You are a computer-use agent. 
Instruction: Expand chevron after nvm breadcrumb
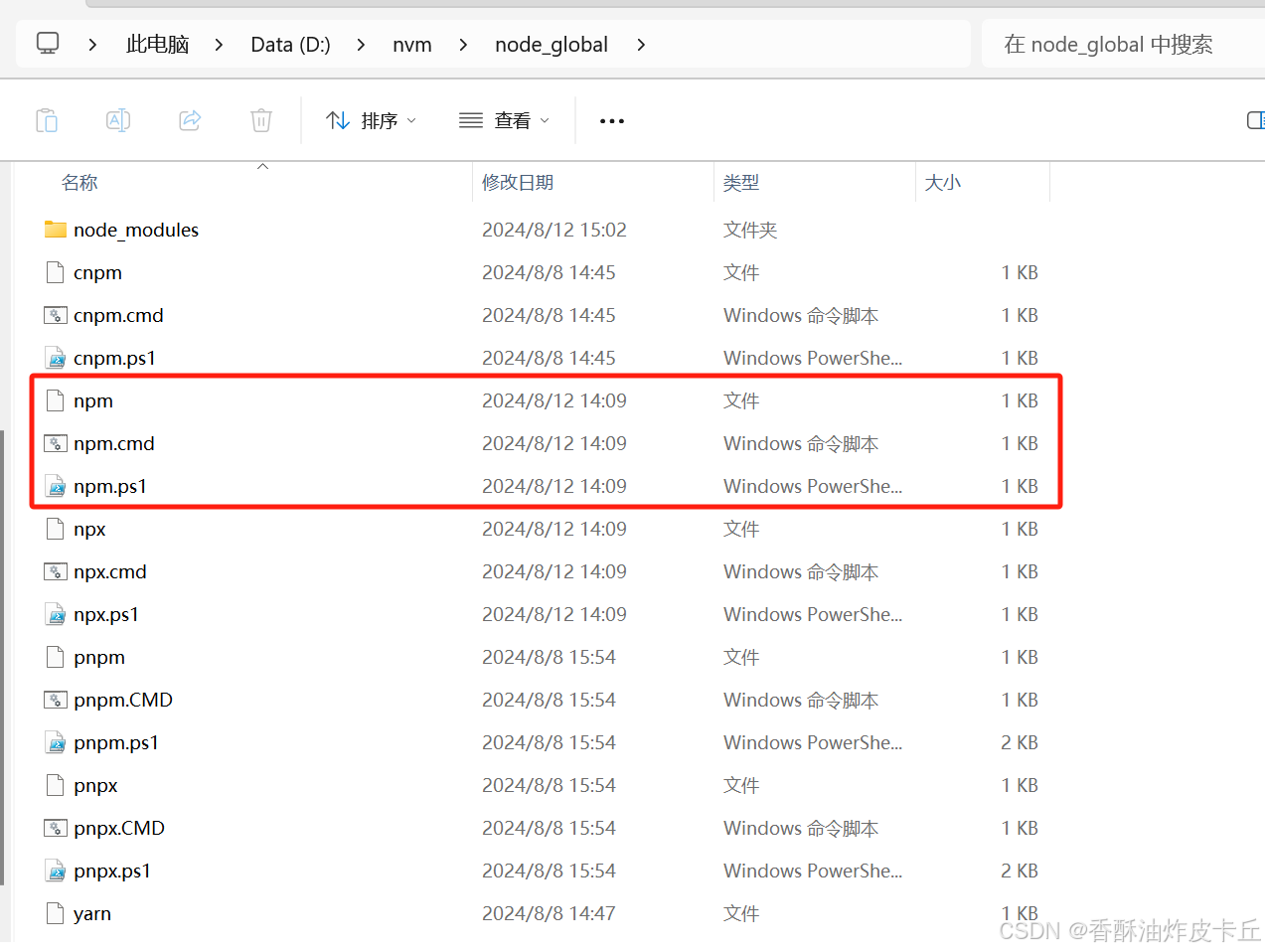[463, 45]
